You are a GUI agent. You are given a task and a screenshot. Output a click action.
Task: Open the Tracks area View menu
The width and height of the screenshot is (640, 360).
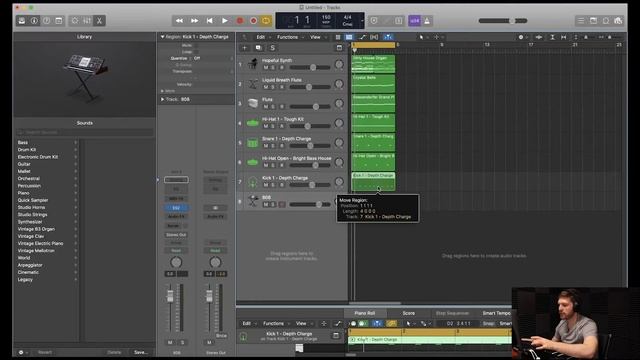(x=315, y=37)
